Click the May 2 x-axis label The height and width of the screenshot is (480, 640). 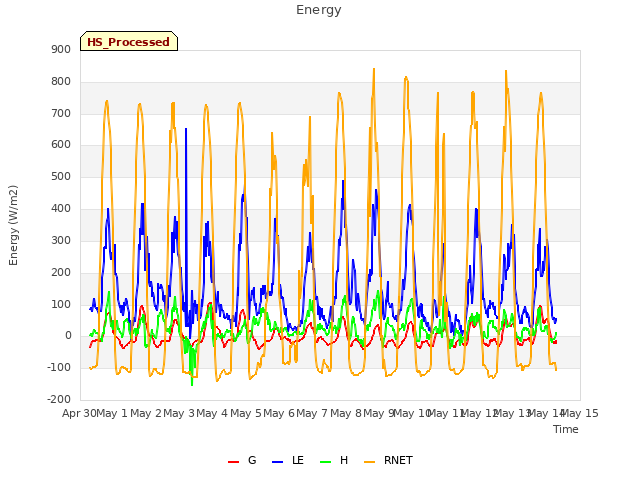[x=146, y=414]
